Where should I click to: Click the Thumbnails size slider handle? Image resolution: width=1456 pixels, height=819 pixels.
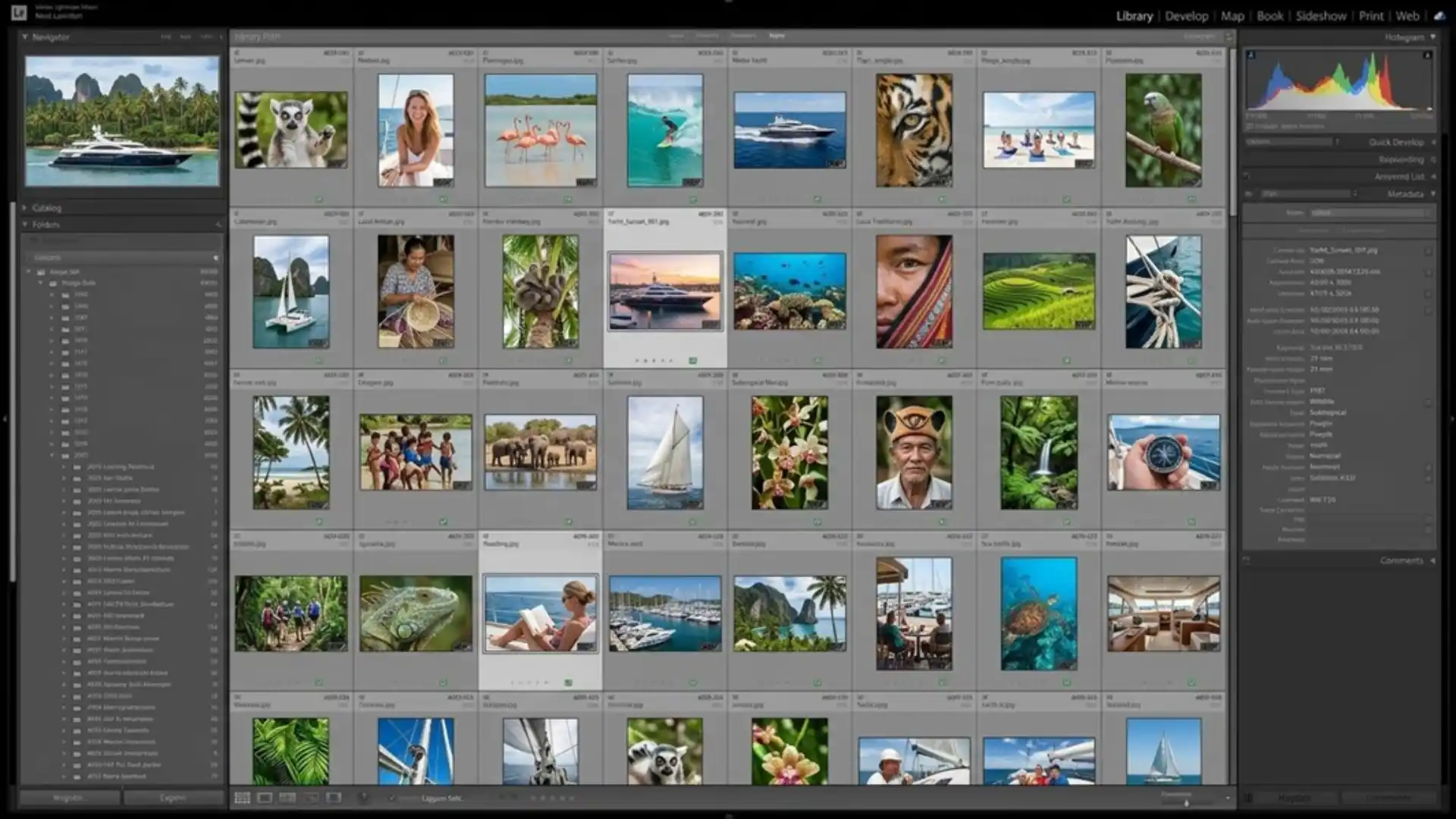pyautogui.click(x=1187, y=803)
